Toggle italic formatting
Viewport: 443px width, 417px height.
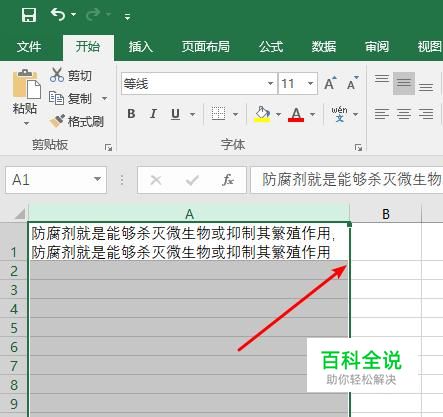[x=153, y=114]
